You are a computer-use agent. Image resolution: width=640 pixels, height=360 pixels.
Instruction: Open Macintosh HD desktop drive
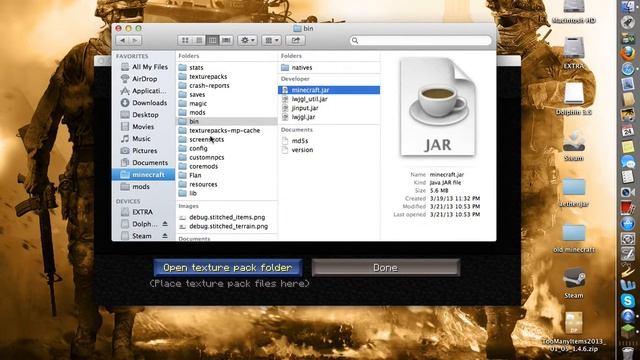tap(573, 11)
